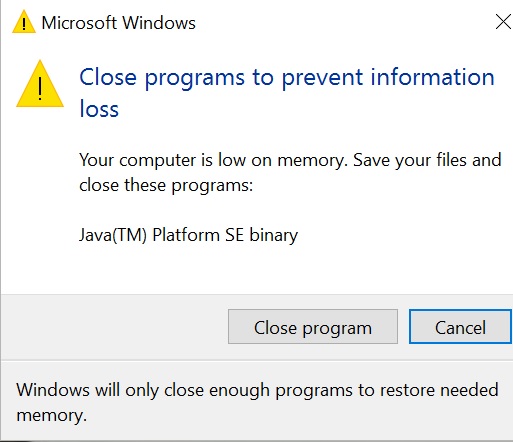Viewport: 513px width, 442px height.
Task: Click the 'close these programs:' line
Action: pyautogui.click(x=166, y=185)
